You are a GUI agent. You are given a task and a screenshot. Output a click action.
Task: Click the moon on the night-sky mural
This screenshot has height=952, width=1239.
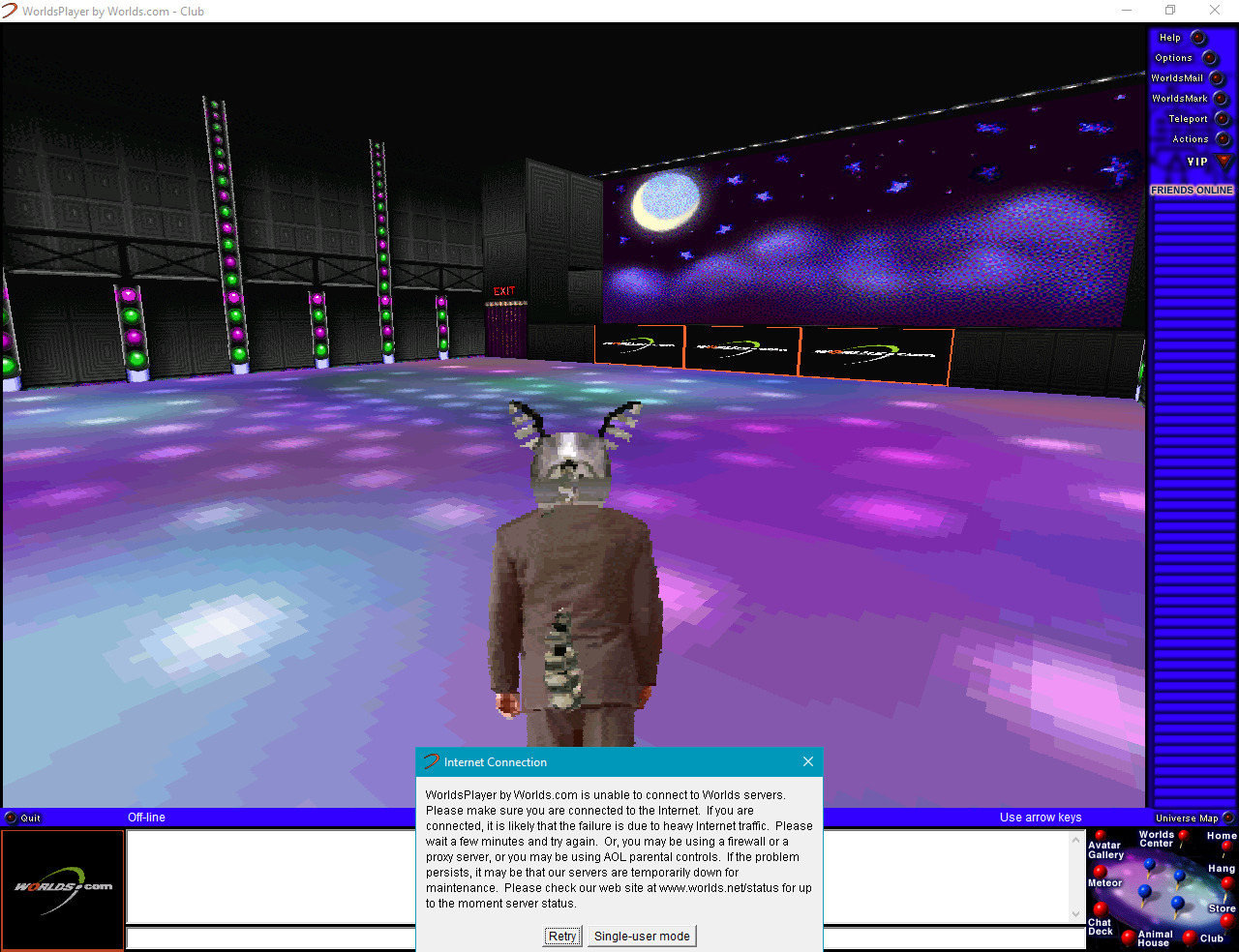[x=665, y=201]
